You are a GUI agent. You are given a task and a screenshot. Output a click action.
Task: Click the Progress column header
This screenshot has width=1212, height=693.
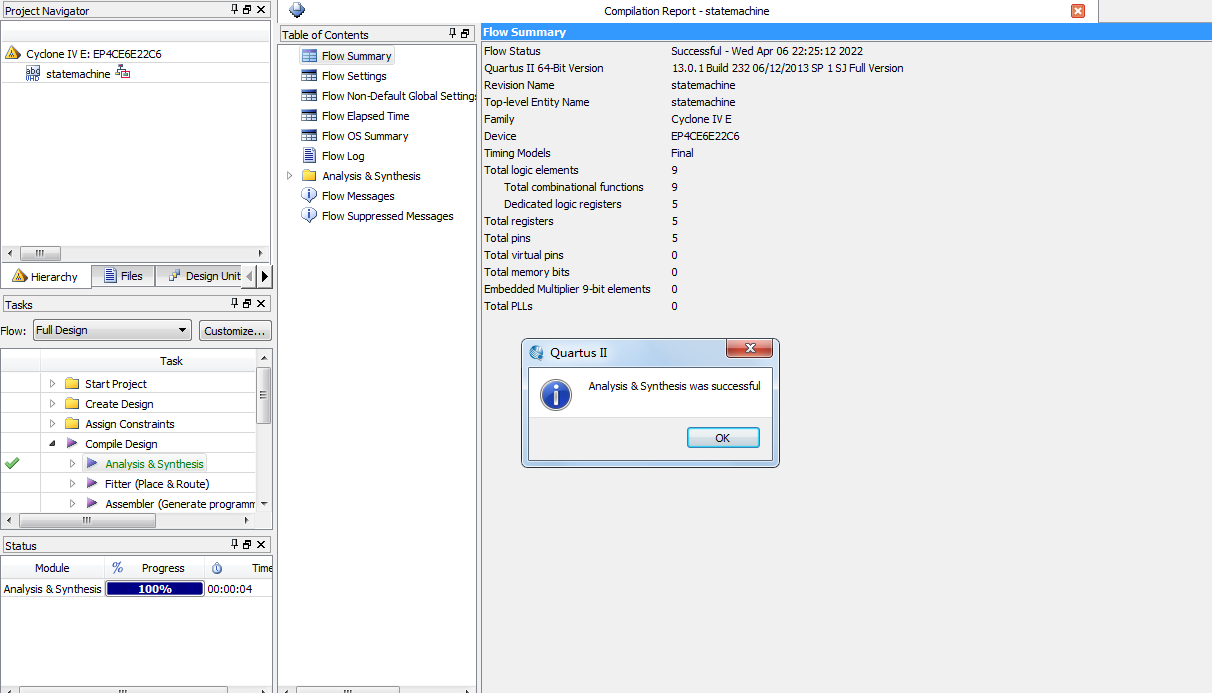163,568
